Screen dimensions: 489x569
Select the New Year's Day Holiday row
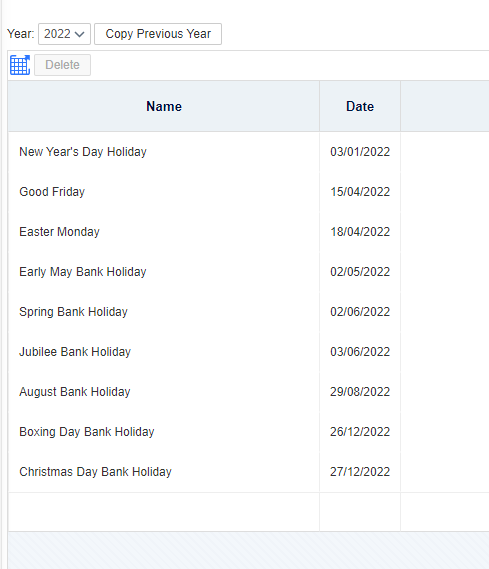[x=248, y=152]
